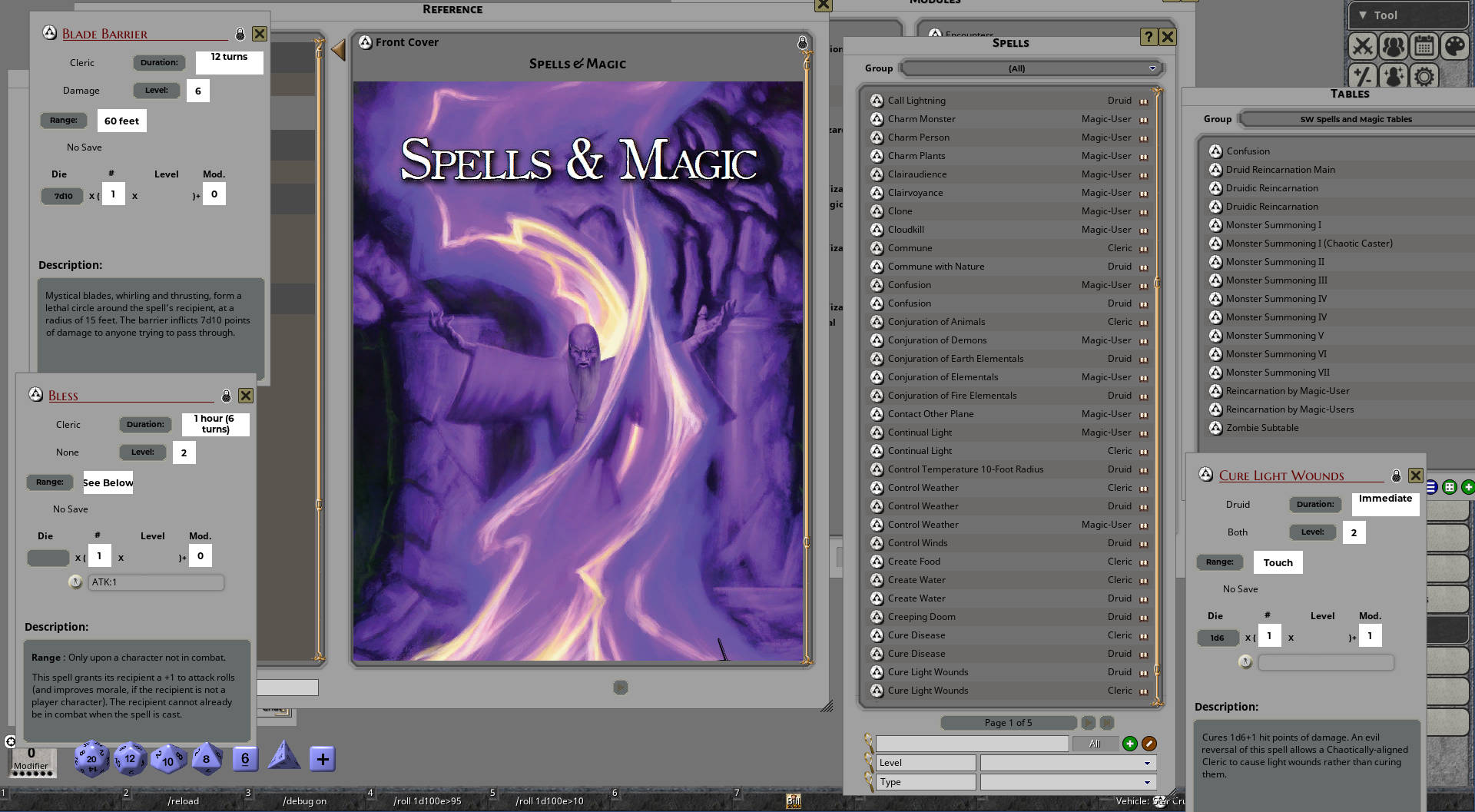
Task: Expand the Type filter value dropdown
Action: coord(1069,782)
